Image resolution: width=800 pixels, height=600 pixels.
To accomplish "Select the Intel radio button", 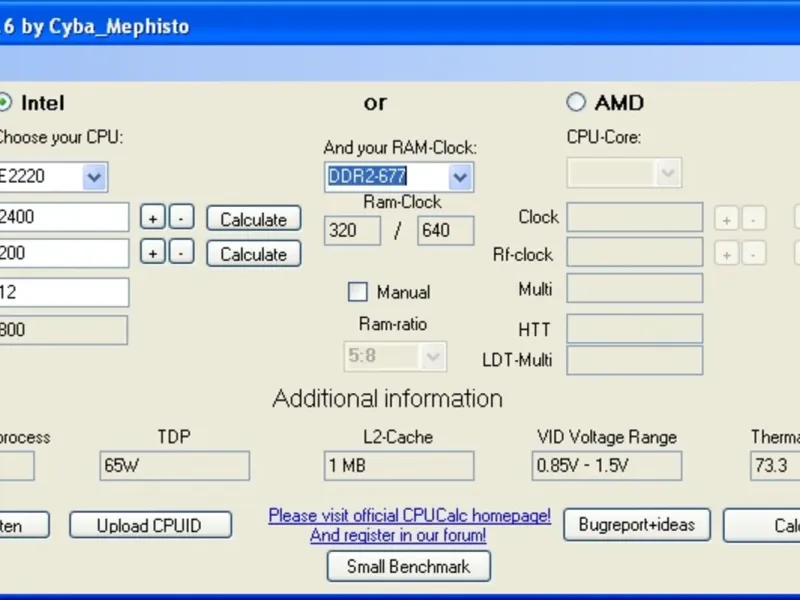I will coord(4,102).
